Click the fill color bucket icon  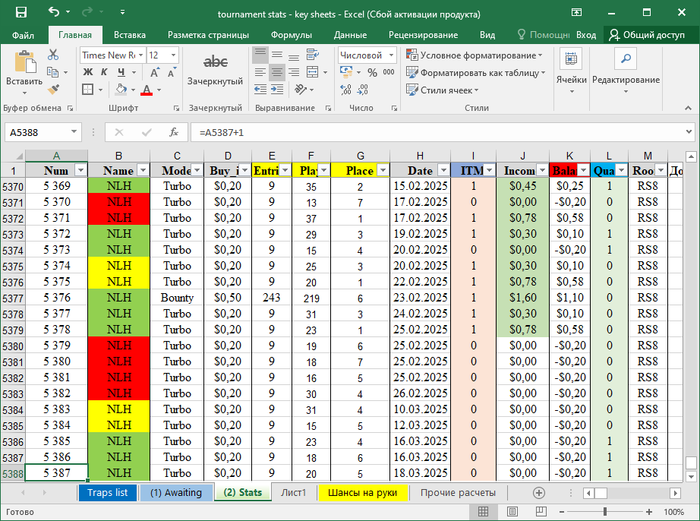[121, 90]
